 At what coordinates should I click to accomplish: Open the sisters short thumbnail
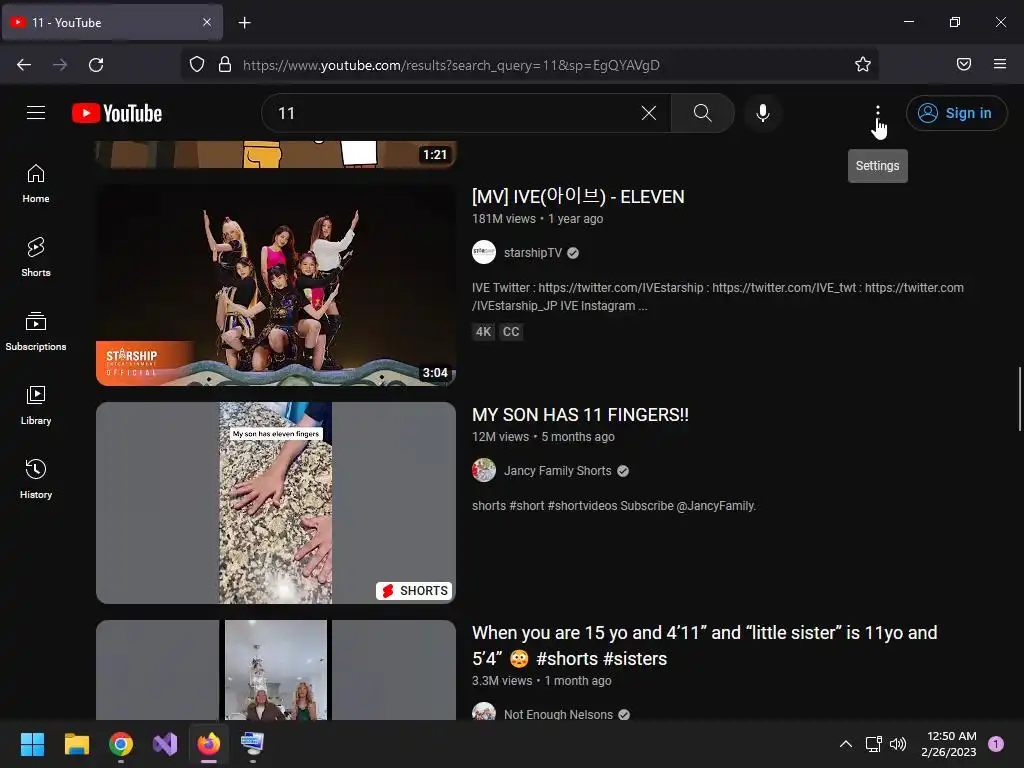click(276, 670)
